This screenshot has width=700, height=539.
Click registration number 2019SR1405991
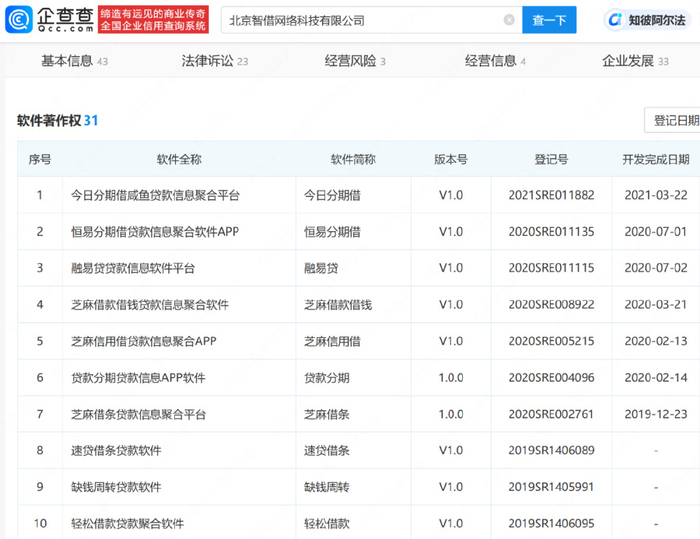[551, 487]
